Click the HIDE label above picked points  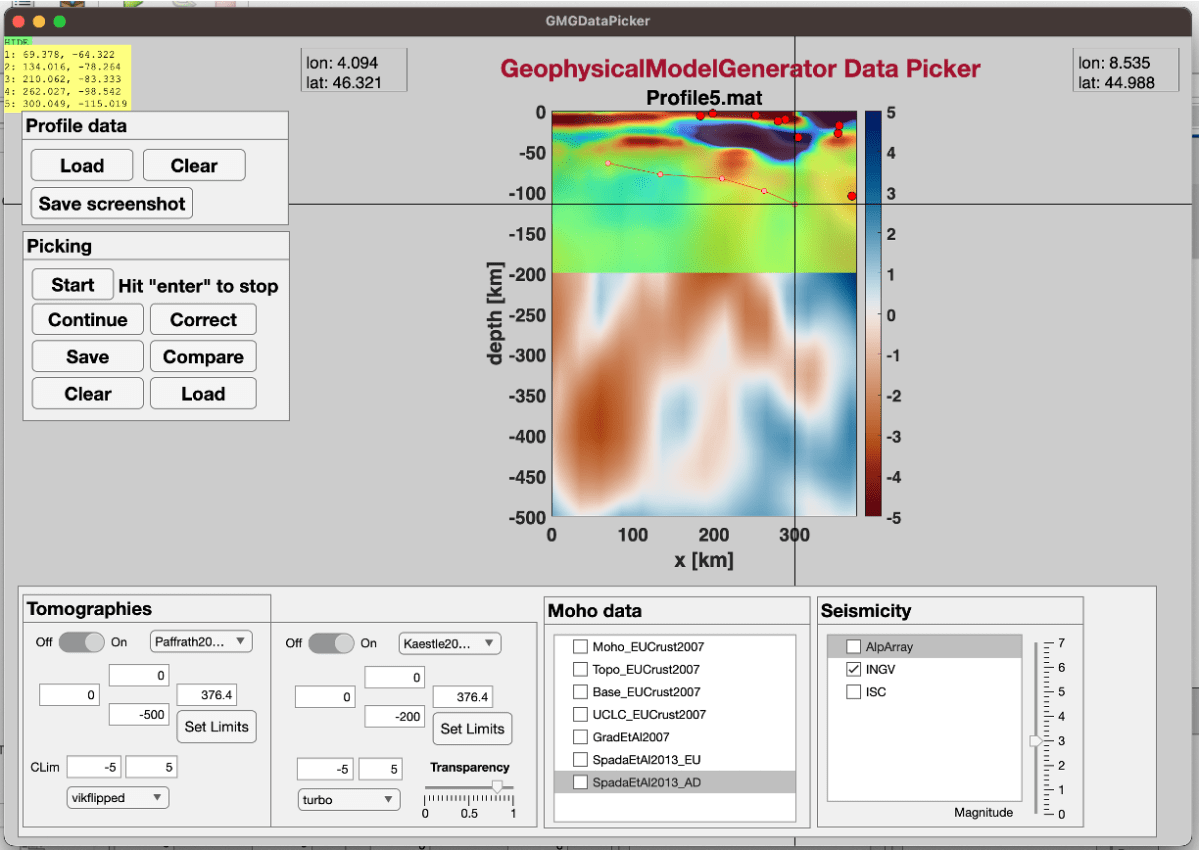(x=16, y=41)
